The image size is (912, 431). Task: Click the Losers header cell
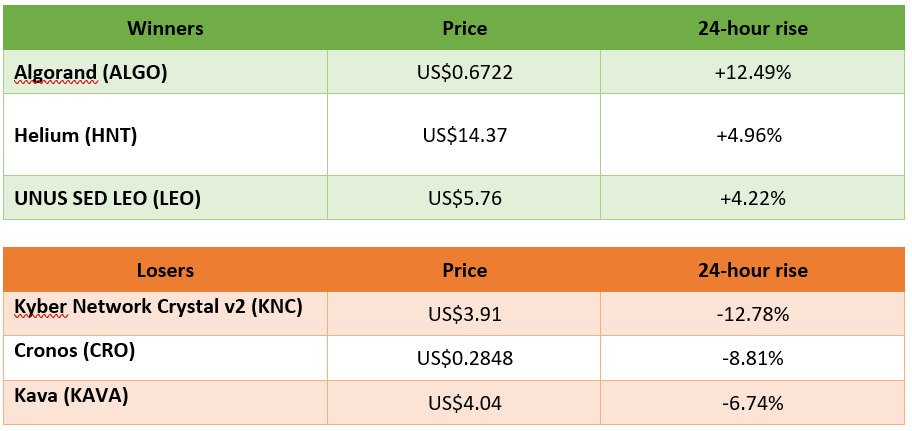pos(165,270)
